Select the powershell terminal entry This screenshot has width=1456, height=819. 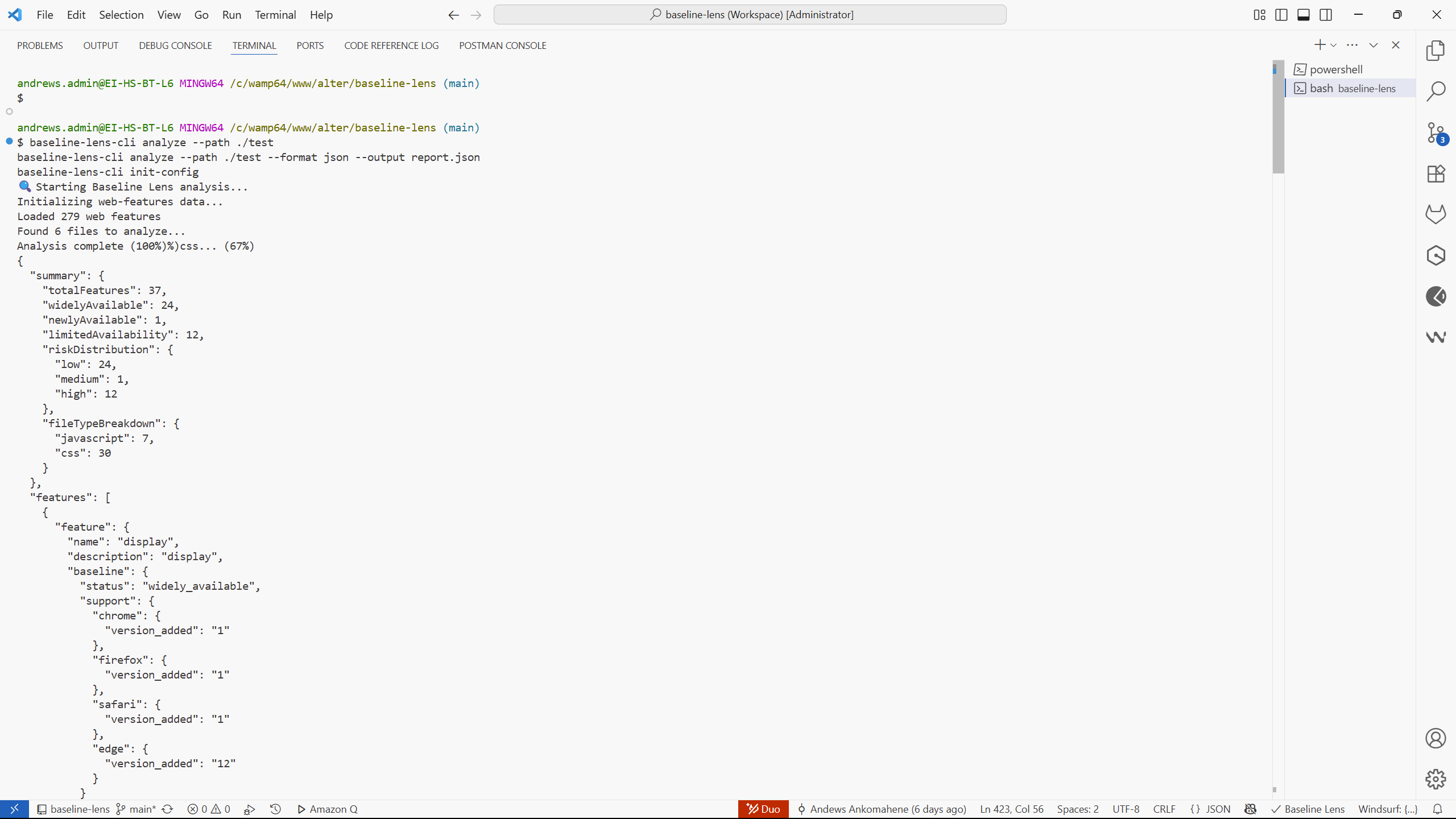(x=1335, y=69)
